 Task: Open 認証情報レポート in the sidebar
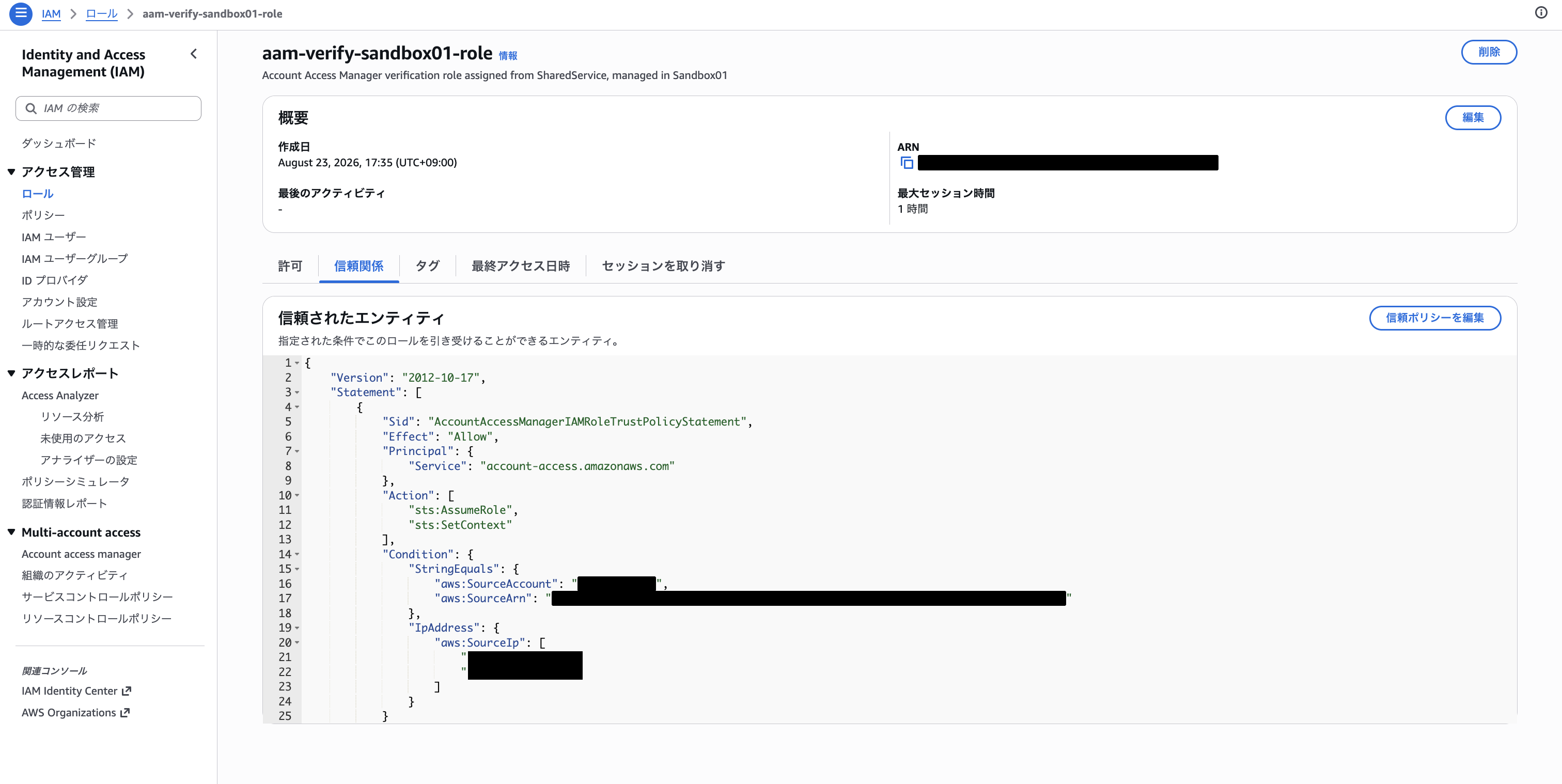coord(64,504)
